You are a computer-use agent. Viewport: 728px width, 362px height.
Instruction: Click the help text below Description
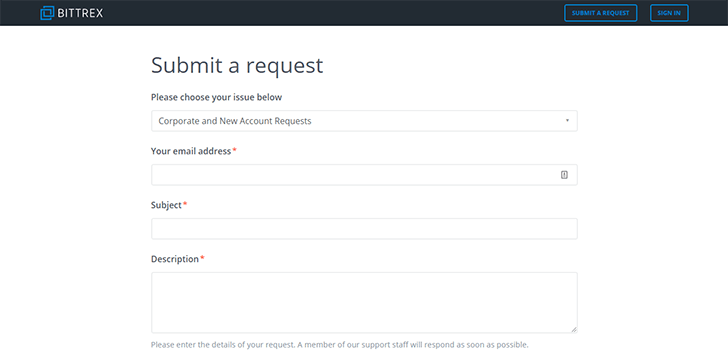coord(339,345)
